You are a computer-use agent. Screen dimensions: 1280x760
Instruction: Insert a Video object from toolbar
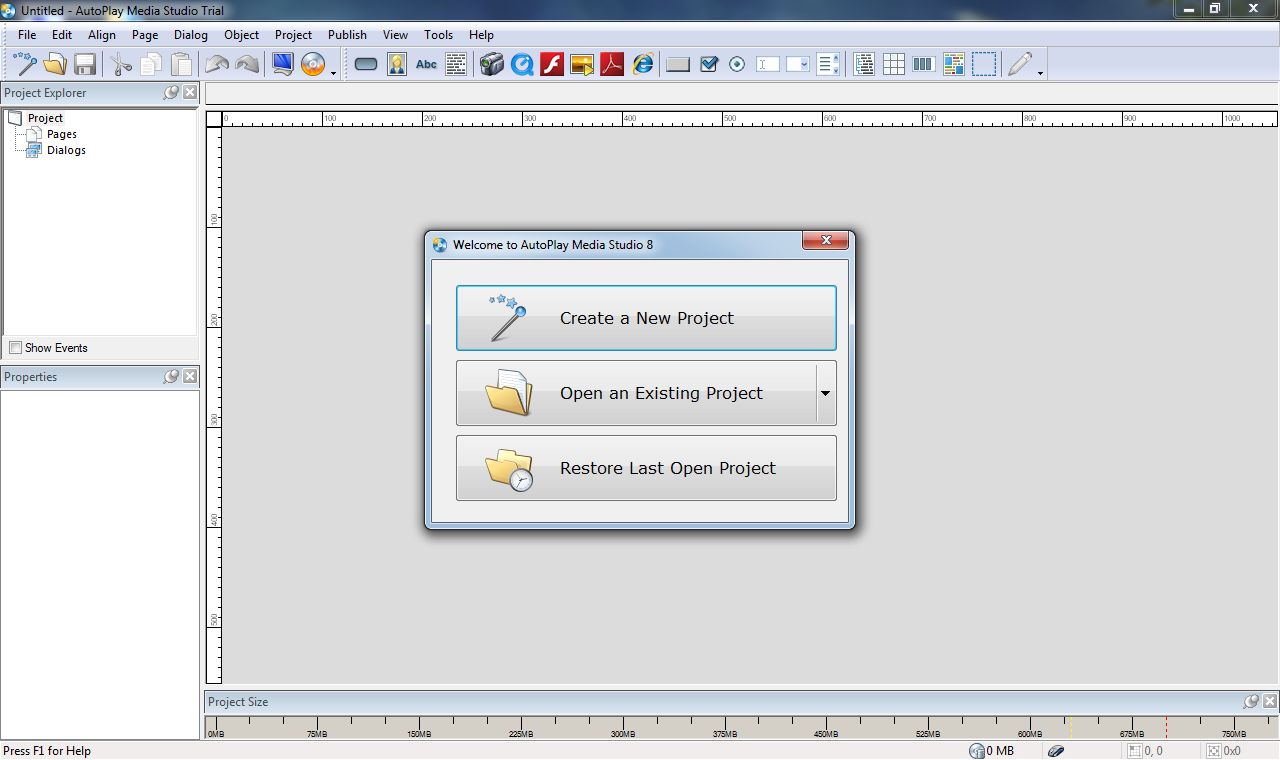(491, 65)
